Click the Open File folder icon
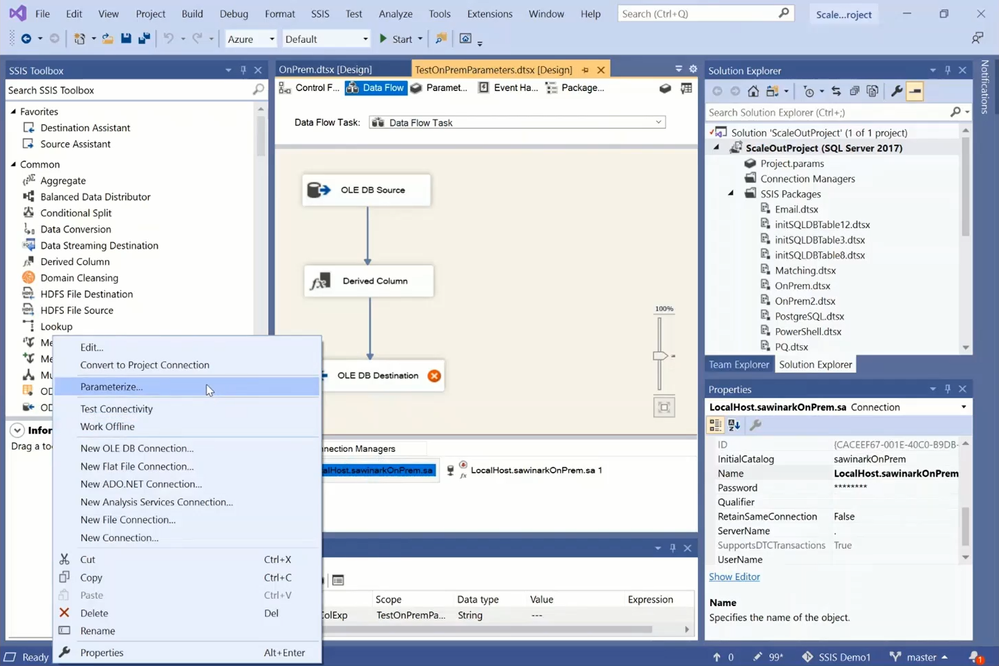This screenshot has height=666, width=999. (108, 39)
